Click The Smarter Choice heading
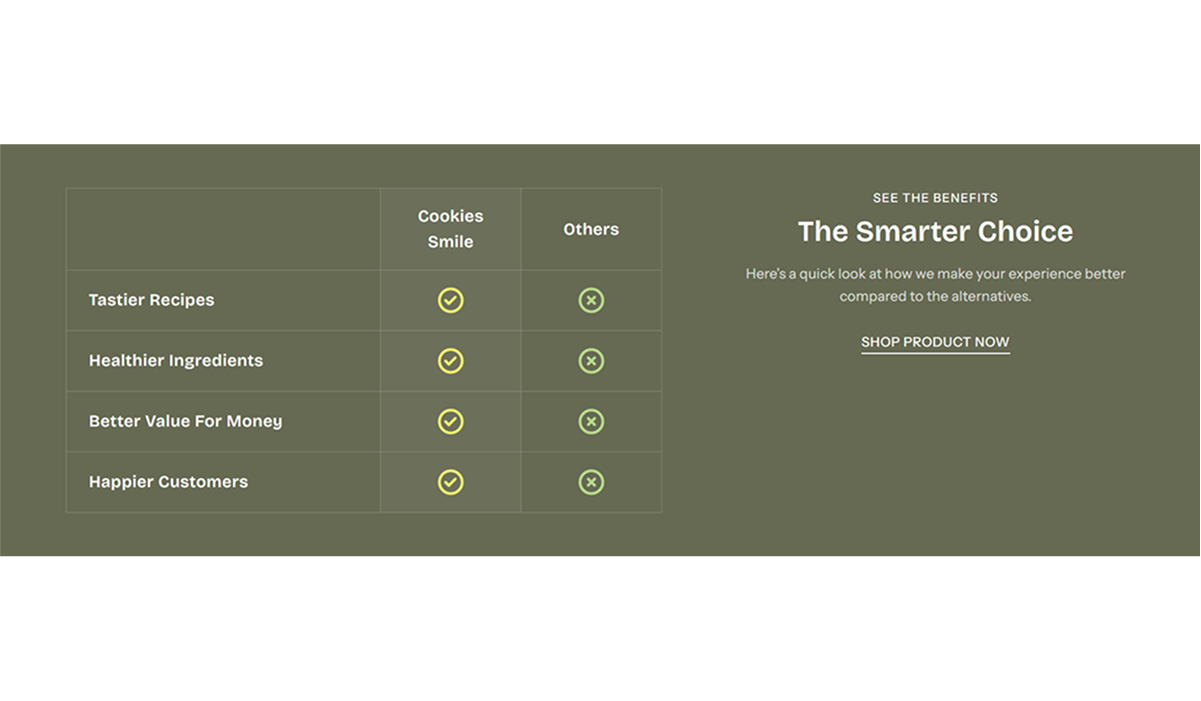Image resolution: width=1201 pixels, height=701 pixels. (x=935, y=232)
